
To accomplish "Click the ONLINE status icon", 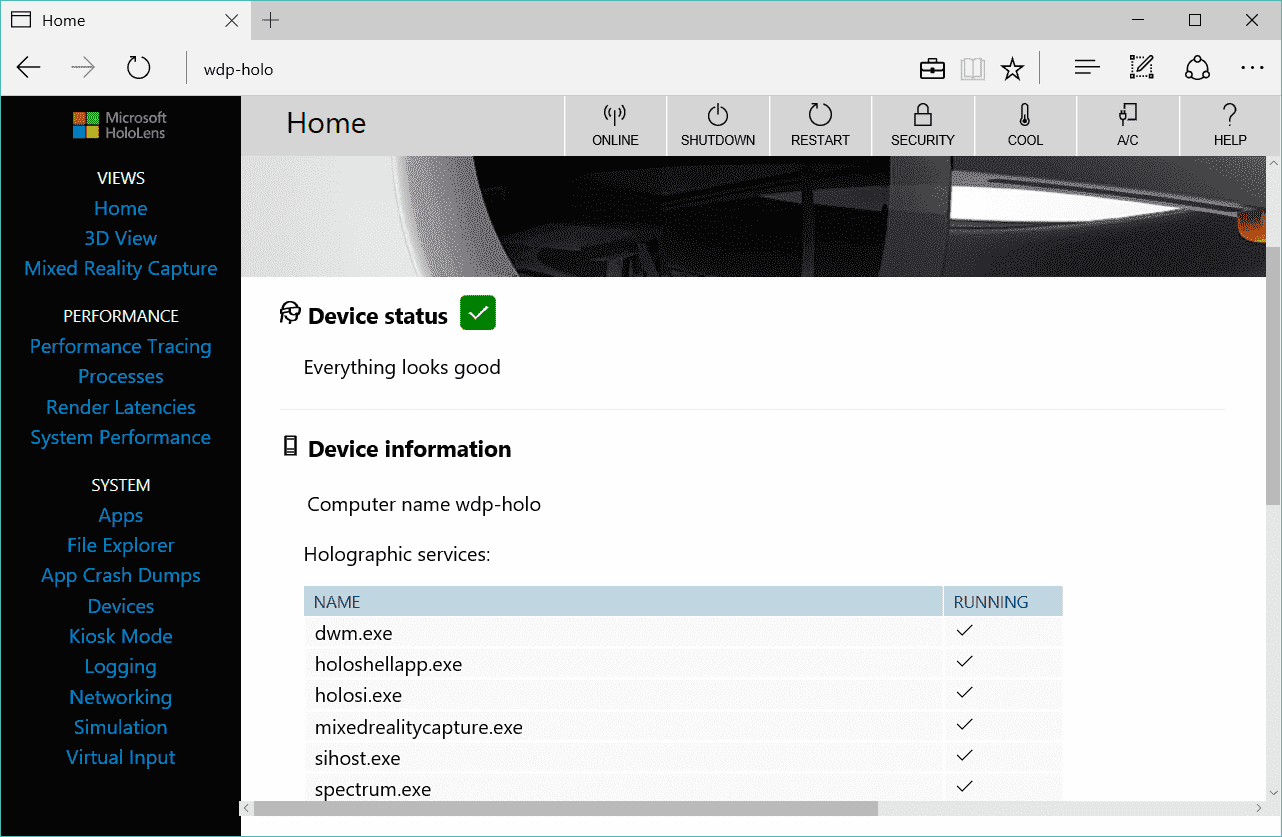I will pyautogui.click(x=615, y=114).
